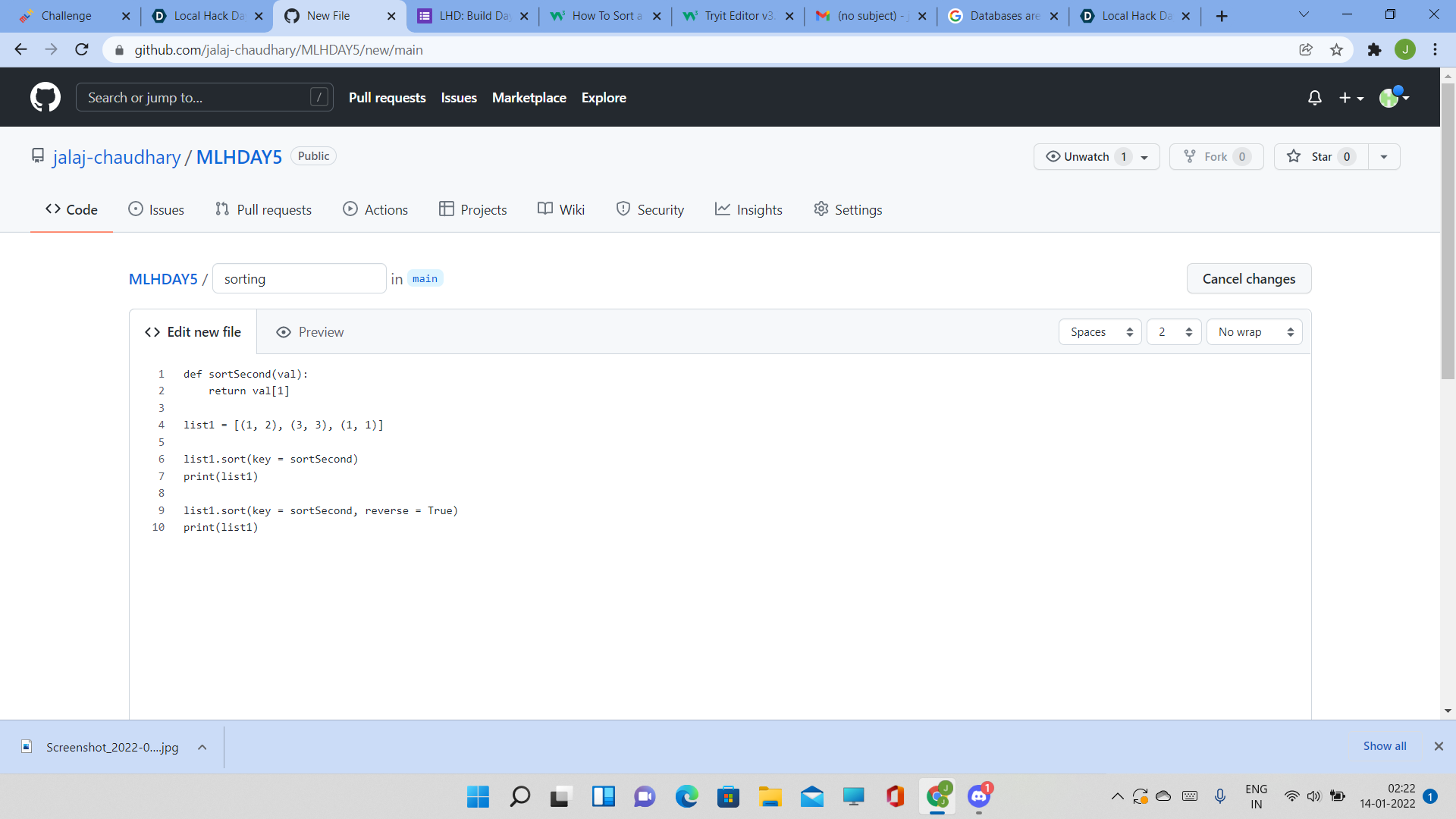Open the Indent mode Spaces dropdown
Viewport: 1456px width, 819px height.
point(1100,332)
